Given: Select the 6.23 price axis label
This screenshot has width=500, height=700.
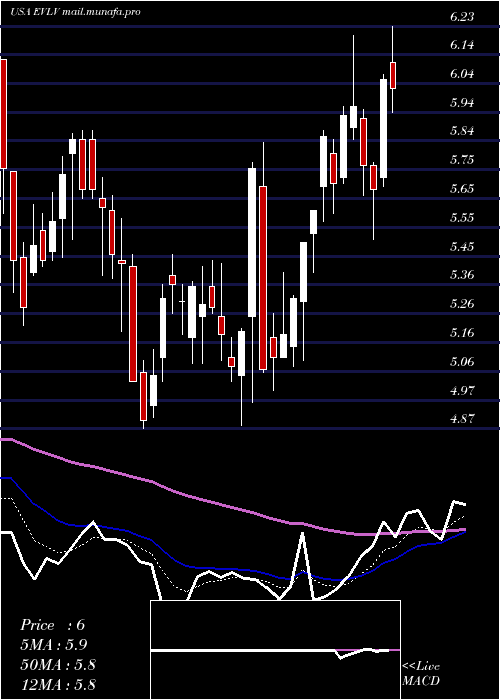Looking at the screenshot, I should click(462, 17).
